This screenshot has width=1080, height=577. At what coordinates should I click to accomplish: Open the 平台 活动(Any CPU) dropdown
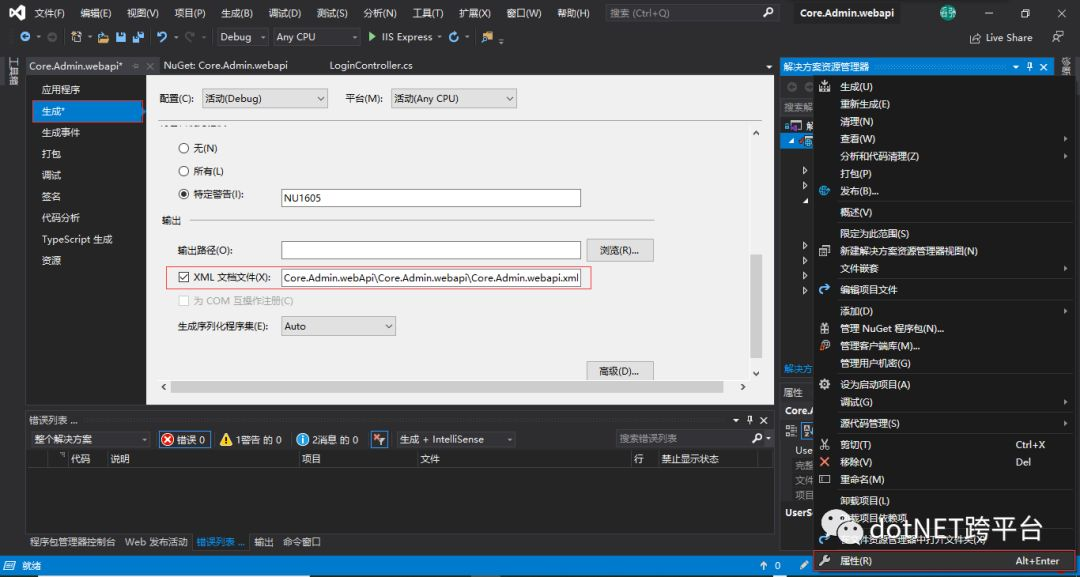pos(454,98)
